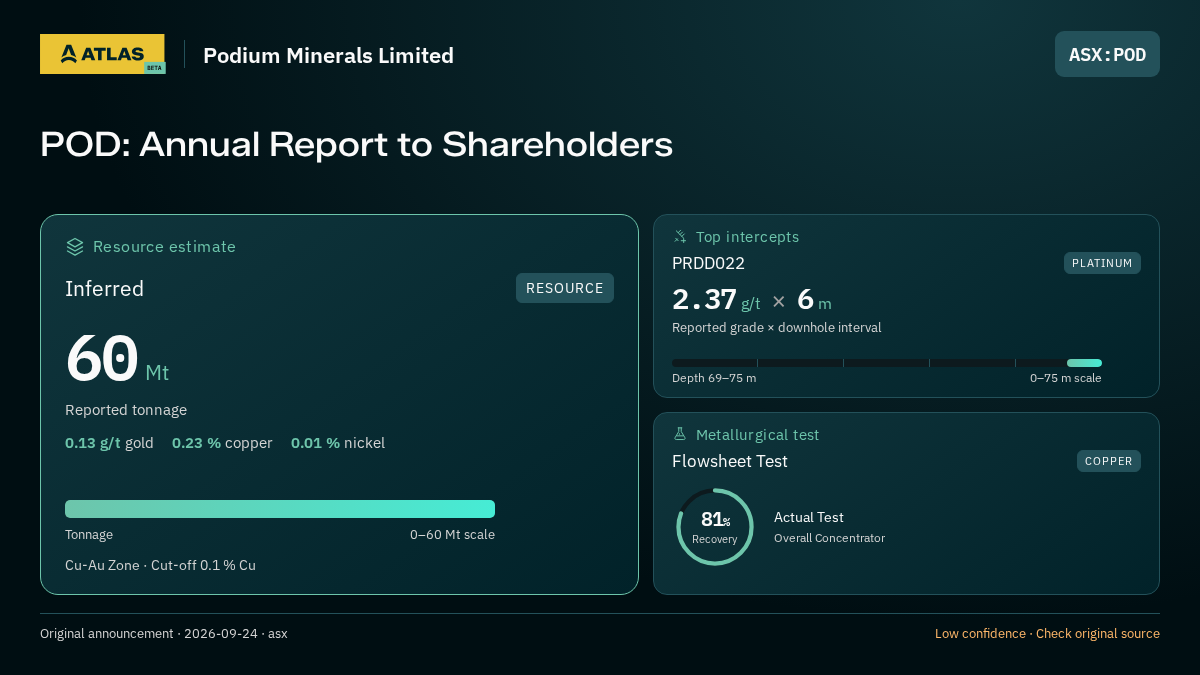
Task: Click the Cu-Au Zone cut-off note
Action: coord(160,565)
